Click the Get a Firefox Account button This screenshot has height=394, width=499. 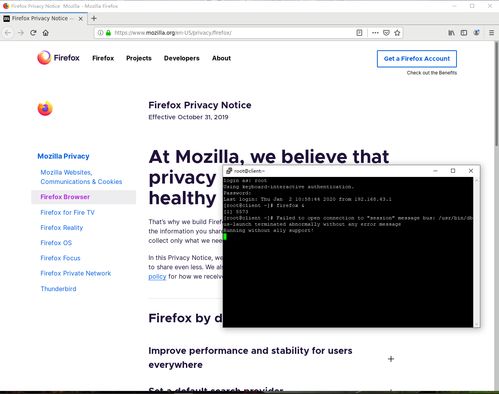click(417, 59)
